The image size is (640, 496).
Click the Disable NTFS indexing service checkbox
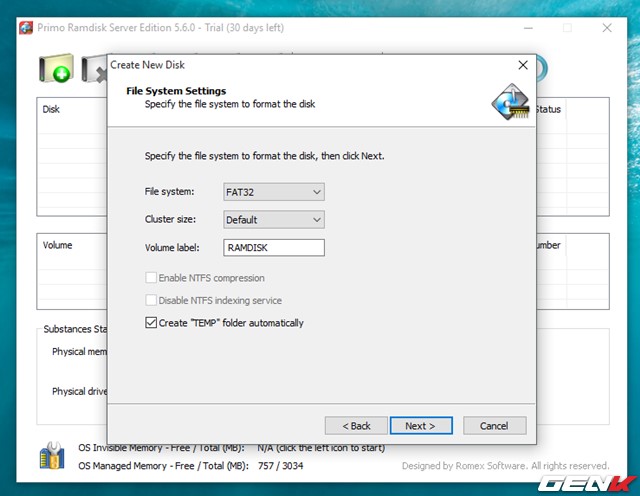click(151, 300)
